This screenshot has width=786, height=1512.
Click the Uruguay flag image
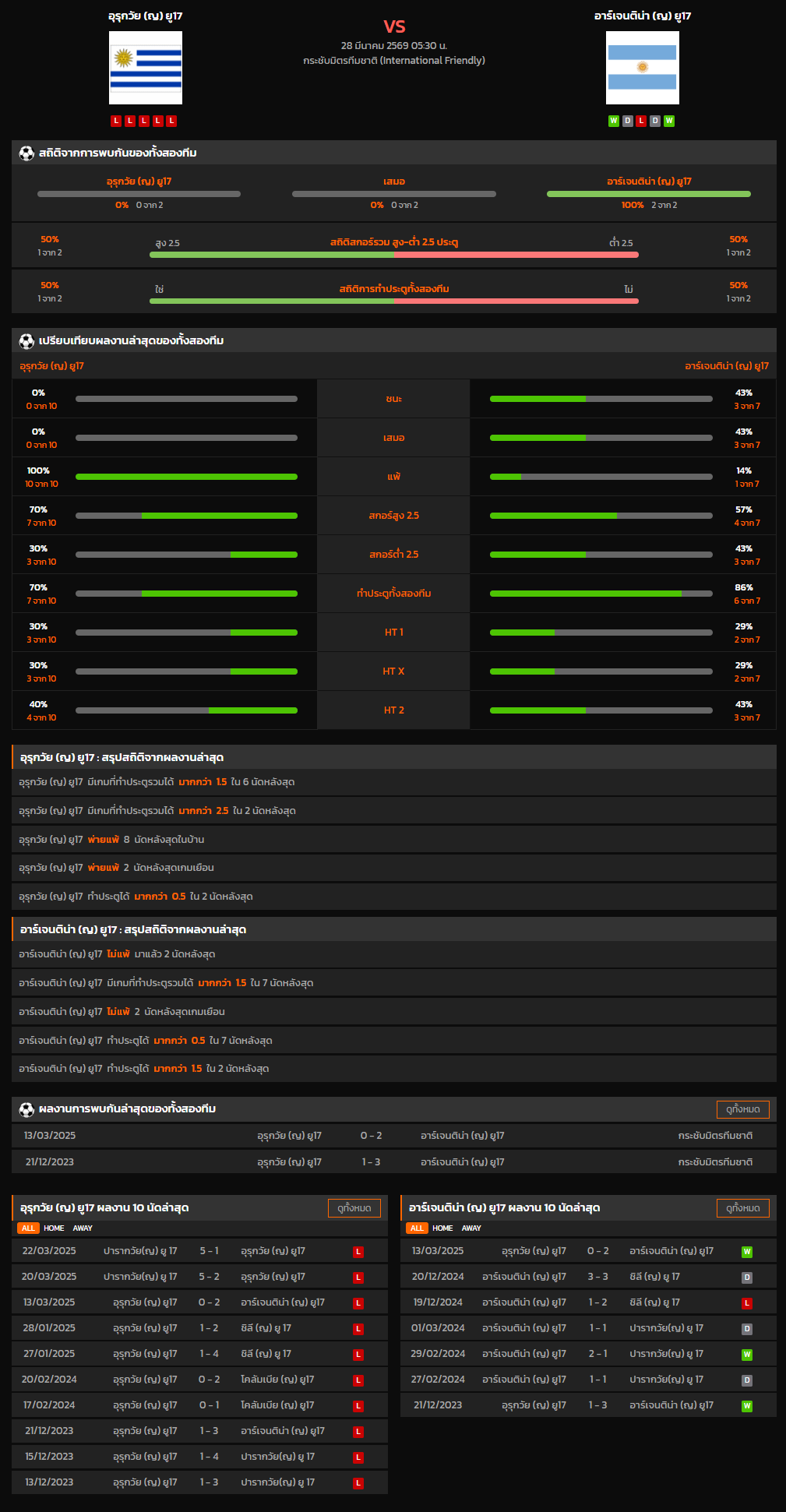point(146,68)
